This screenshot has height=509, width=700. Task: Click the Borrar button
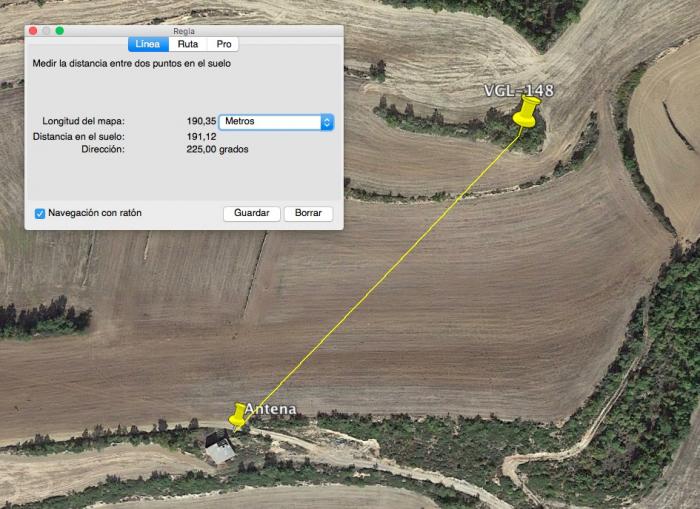point(308,213)
